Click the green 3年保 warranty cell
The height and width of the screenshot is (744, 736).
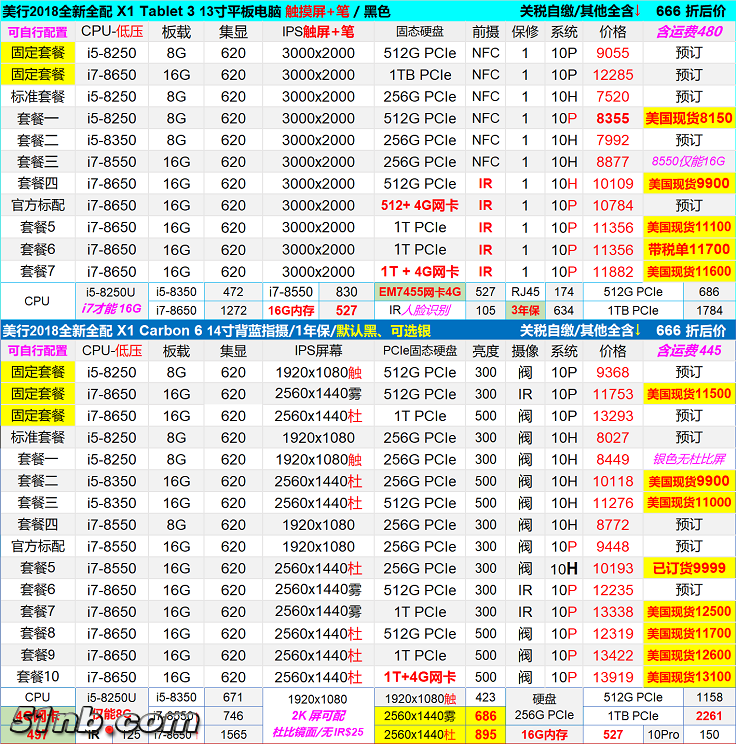[524, 310]
